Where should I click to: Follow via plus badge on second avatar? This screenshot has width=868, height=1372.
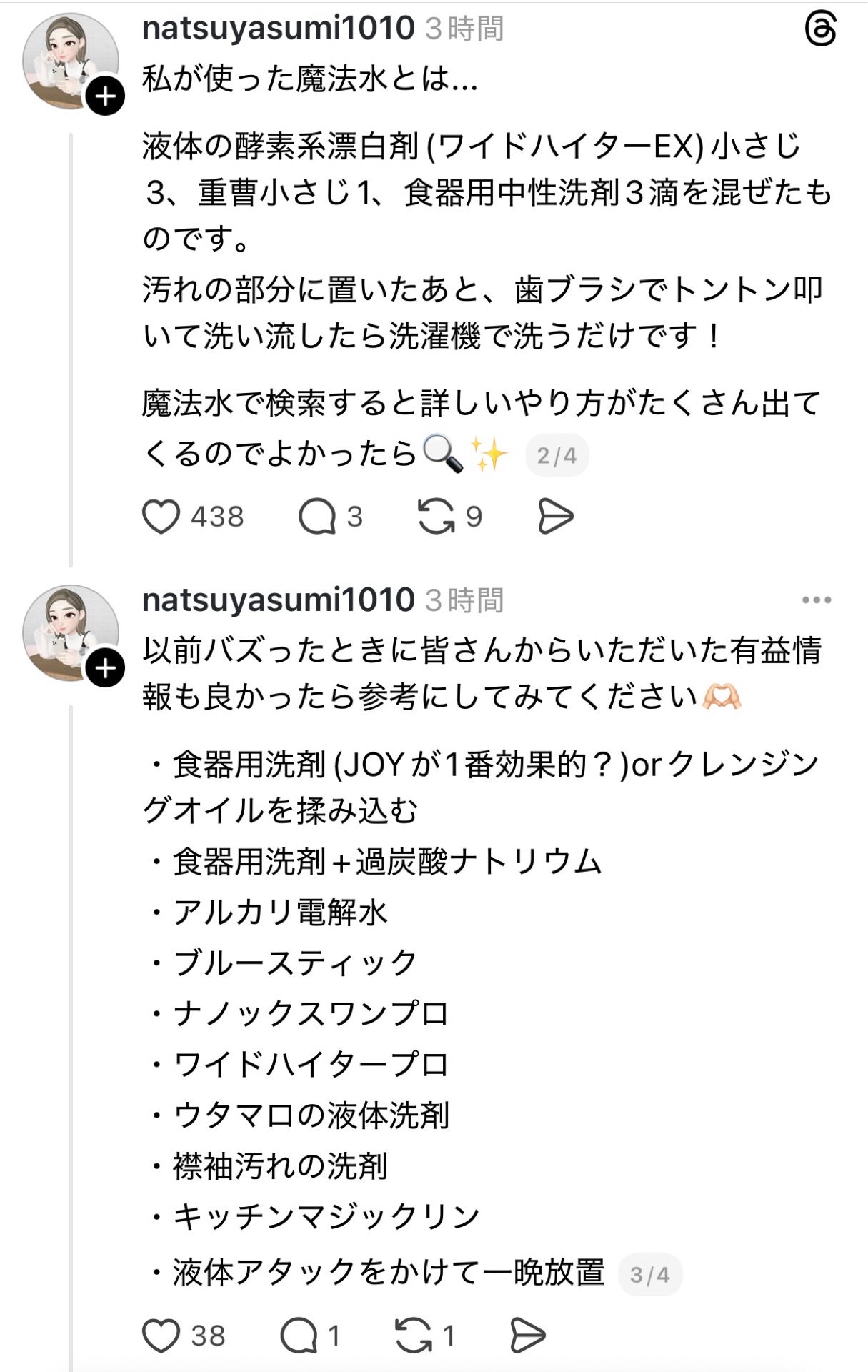pyautogui.click(x=106, y=668)
